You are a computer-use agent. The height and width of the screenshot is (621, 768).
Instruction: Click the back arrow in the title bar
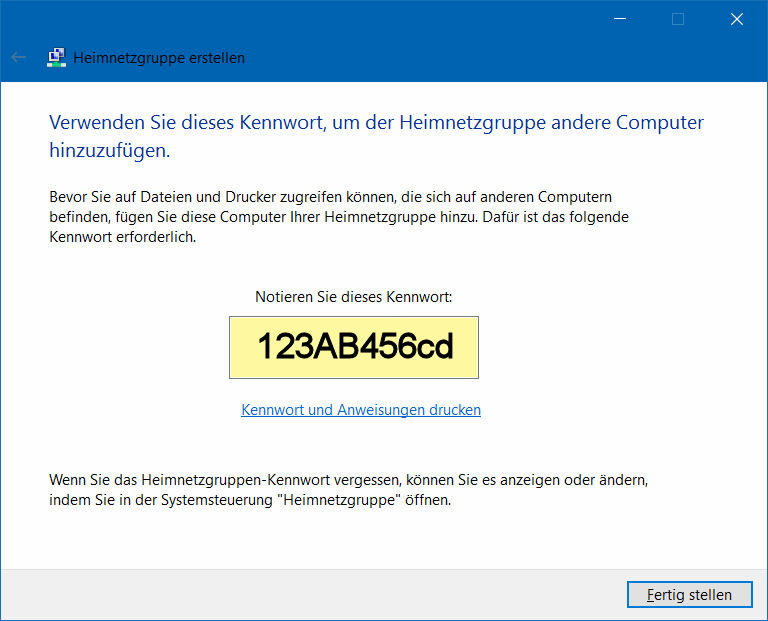18,58
